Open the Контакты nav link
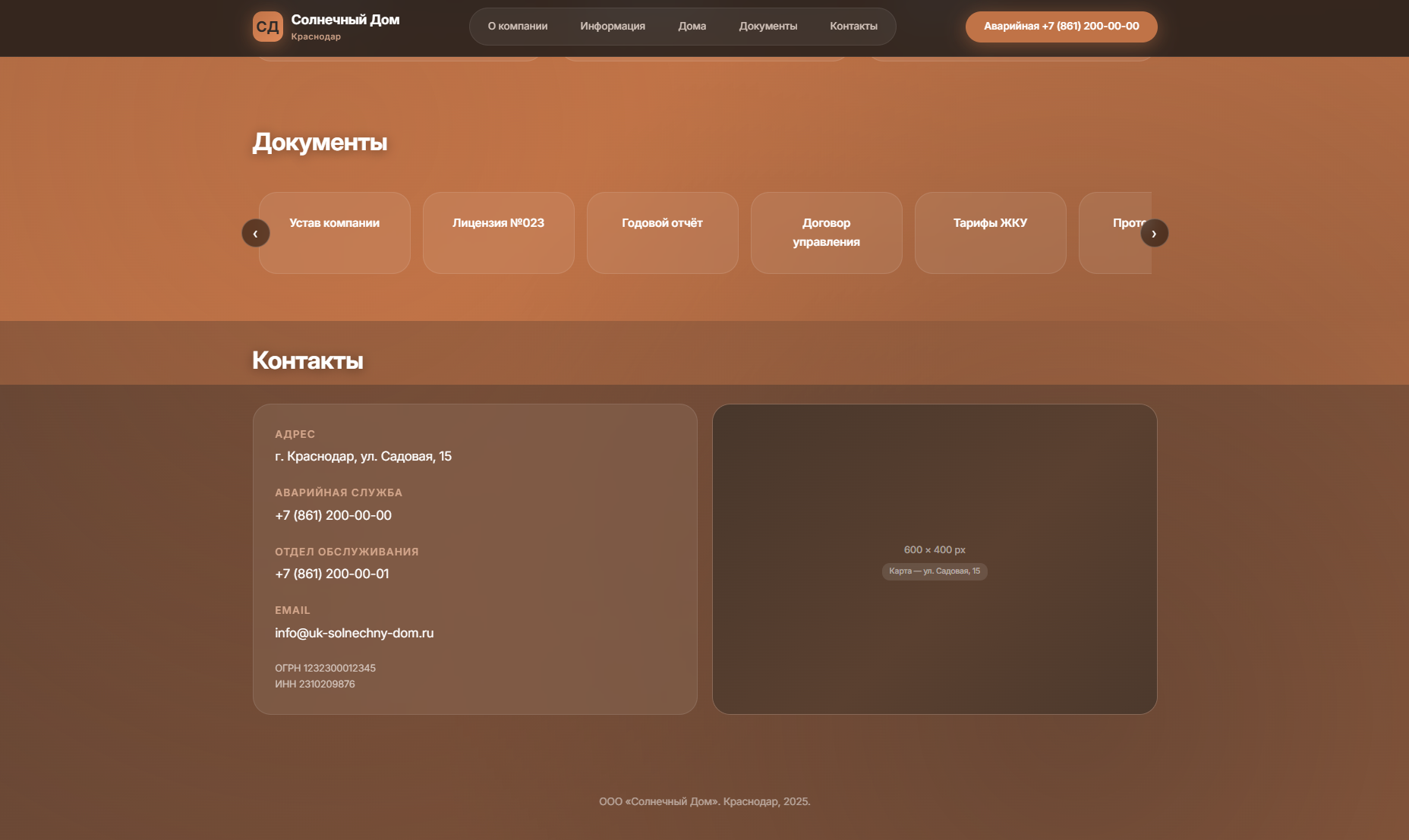 point(853,26)
